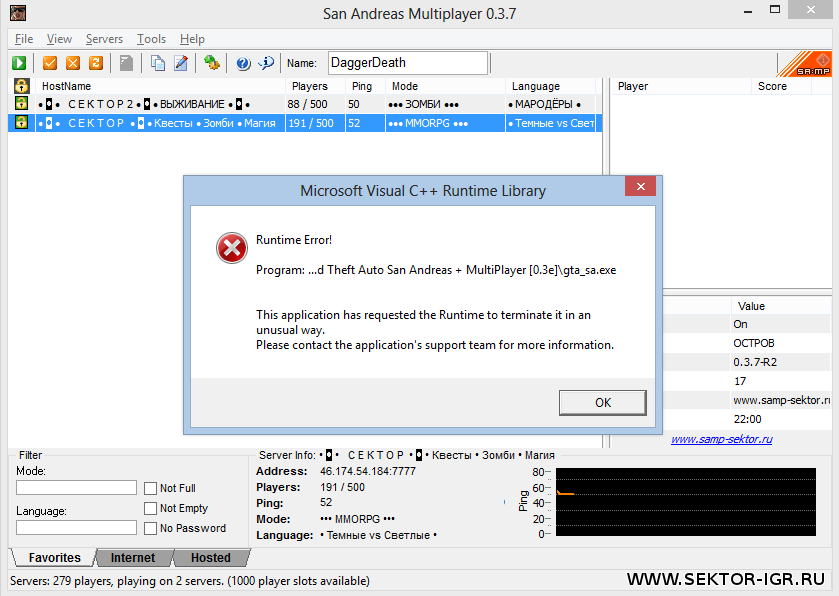
Task: Click the SA:MP logo in the toolbar corner
Action: pos(805,64)
